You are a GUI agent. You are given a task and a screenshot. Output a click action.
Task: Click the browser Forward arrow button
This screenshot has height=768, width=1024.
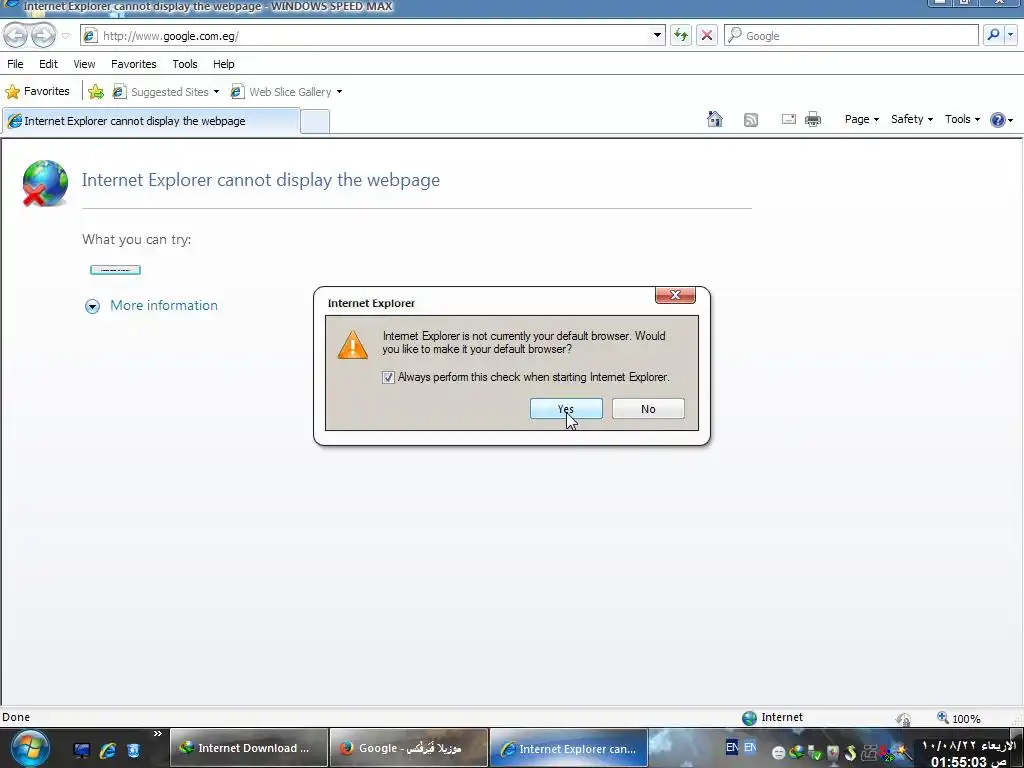point(43,35)
